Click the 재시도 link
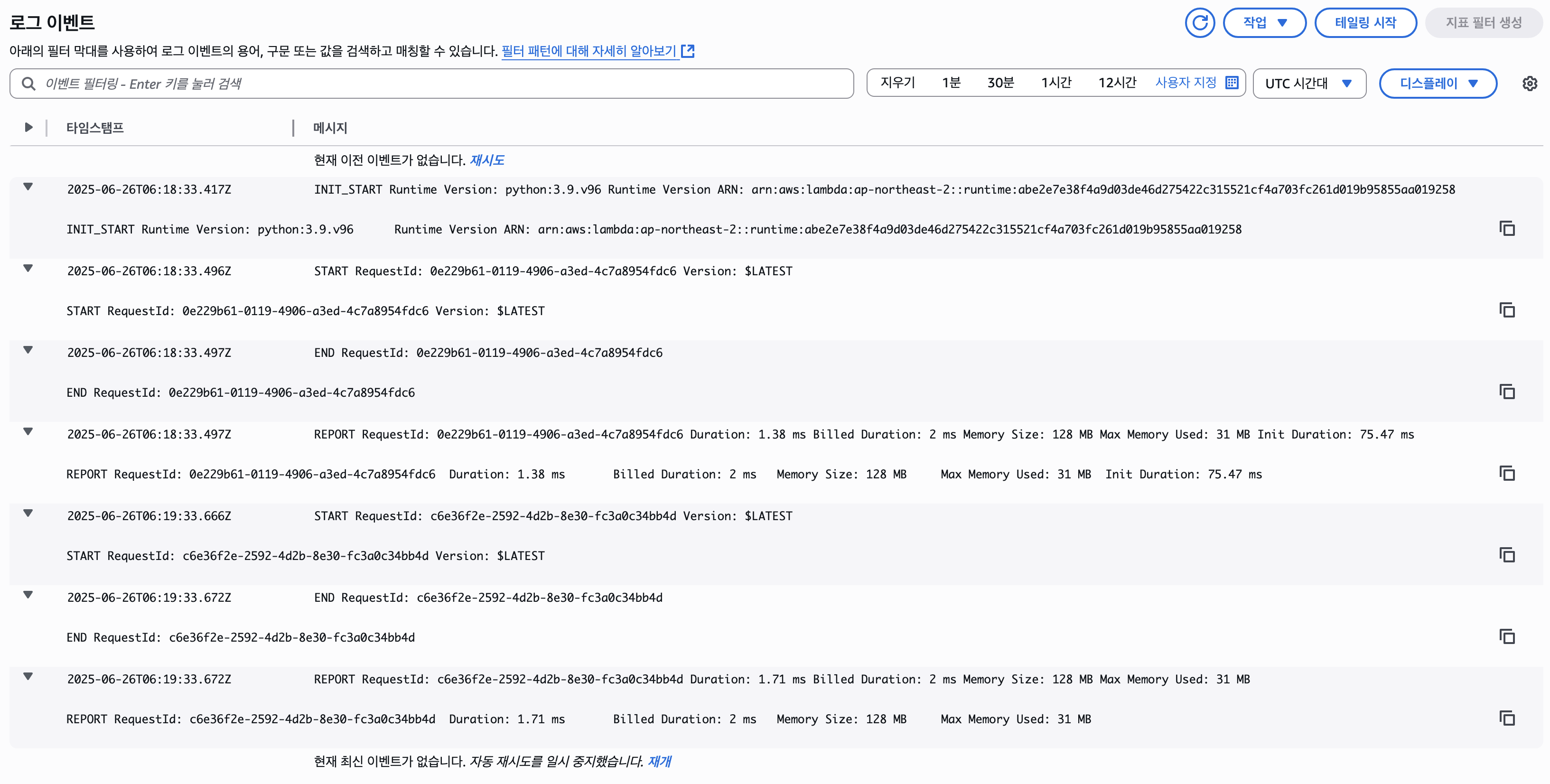The height and width of the screenshot is (784, 1550). click(x=487, y=160)
